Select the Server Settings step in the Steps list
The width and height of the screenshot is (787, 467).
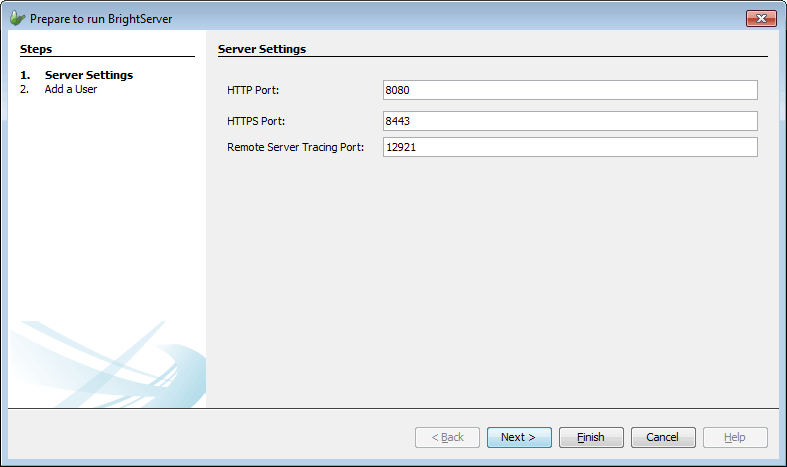click(88, 75)
